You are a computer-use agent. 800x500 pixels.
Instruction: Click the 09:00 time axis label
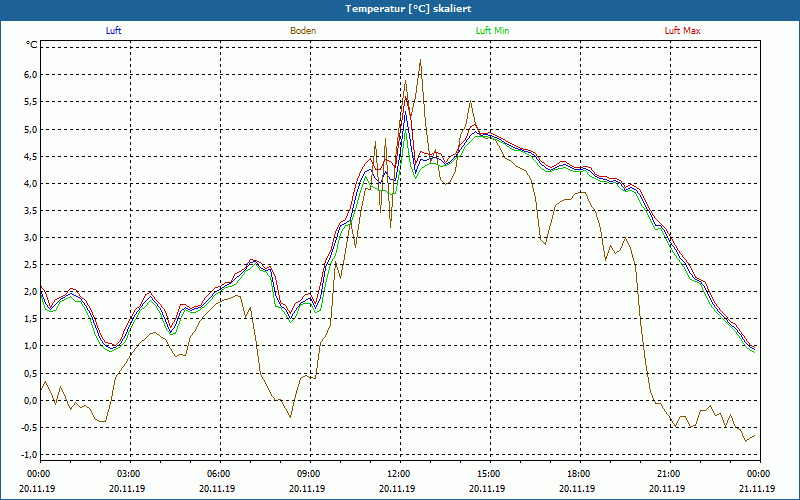(x=310, y=474)
